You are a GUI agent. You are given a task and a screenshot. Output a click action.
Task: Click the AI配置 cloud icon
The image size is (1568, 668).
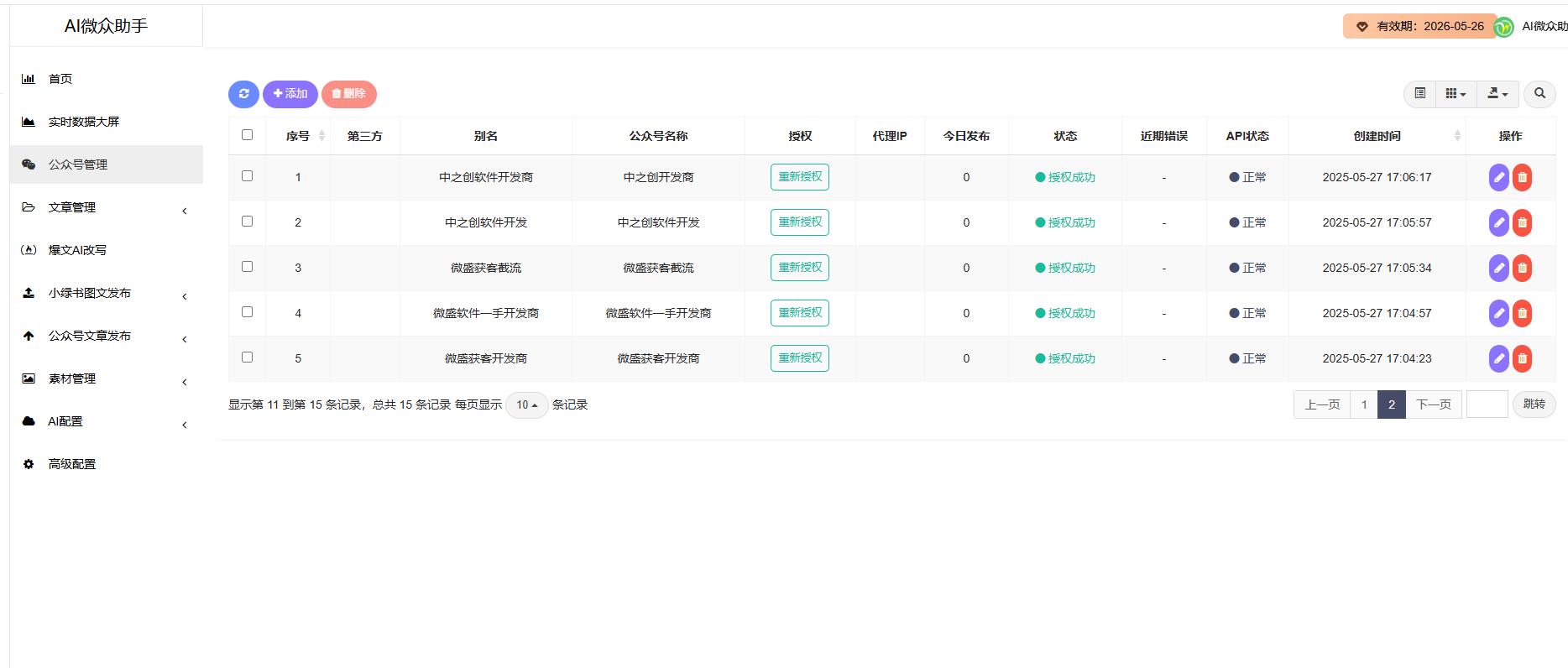coord(29,421)
